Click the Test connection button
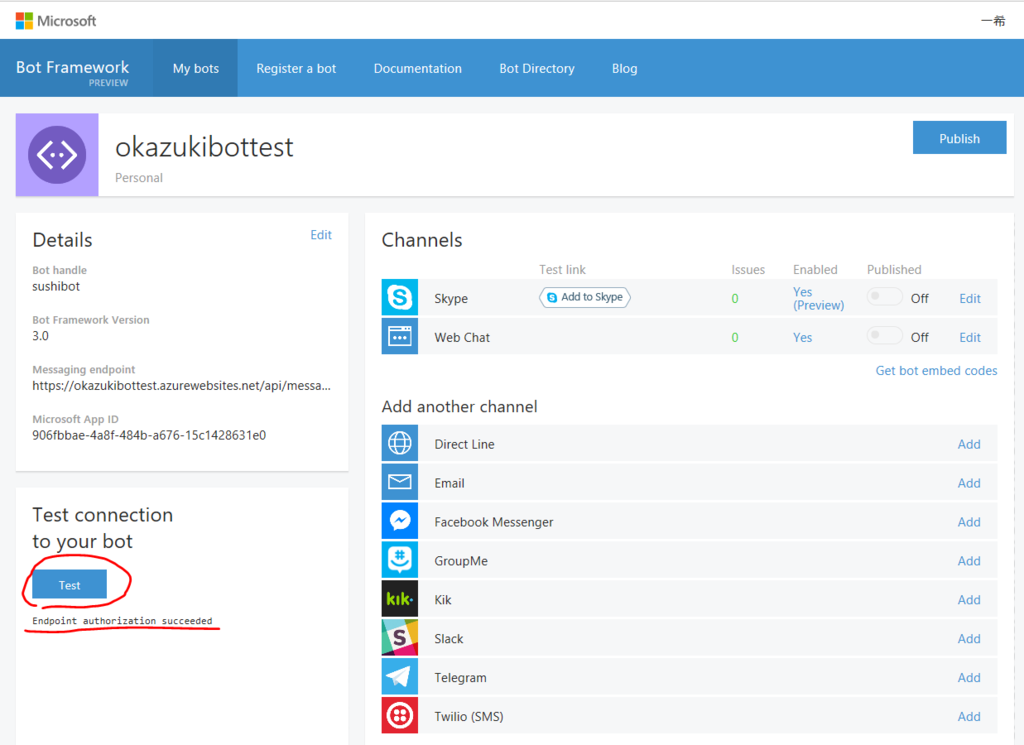1024x745 pixels. pyautogui.click(x=69, y=584)
